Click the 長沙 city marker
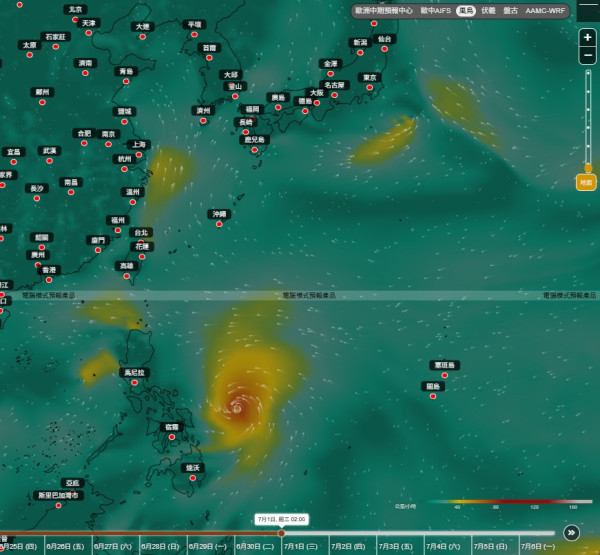 coord(37,198)
